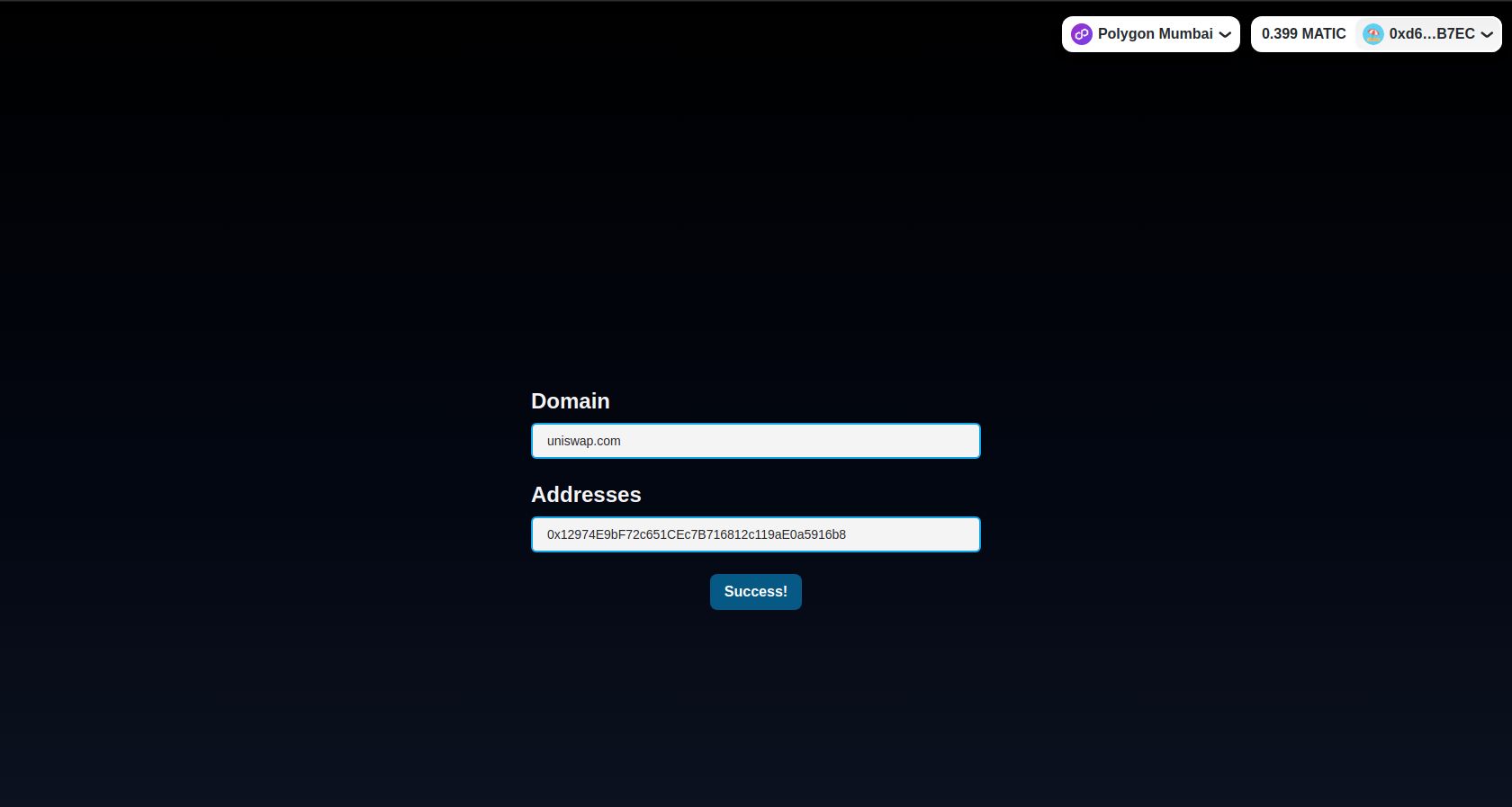Click the Success! button
The width and height of the screenshot is (1512, 807).
tap(756, 592)
